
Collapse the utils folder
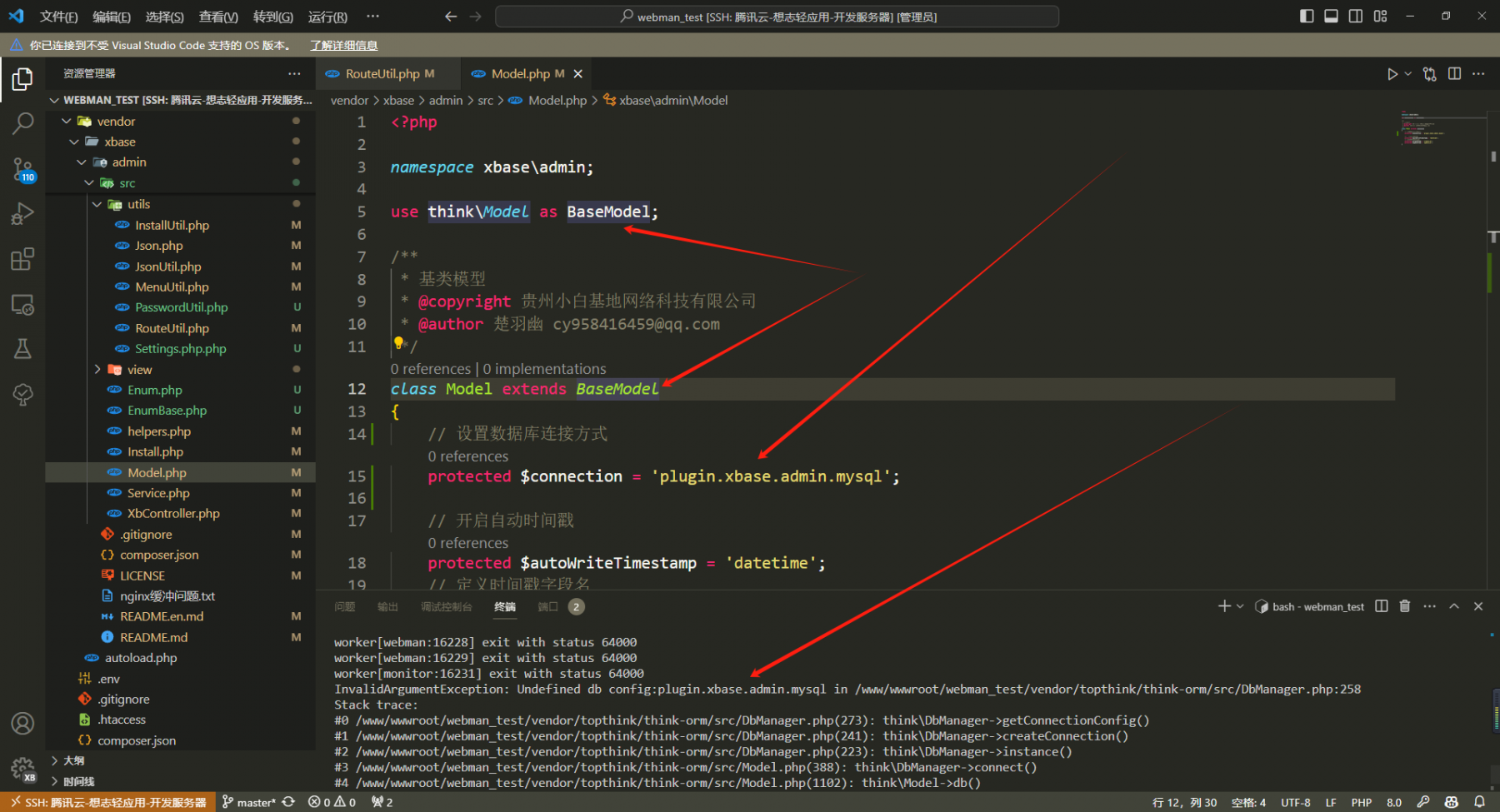pos(97,204)
